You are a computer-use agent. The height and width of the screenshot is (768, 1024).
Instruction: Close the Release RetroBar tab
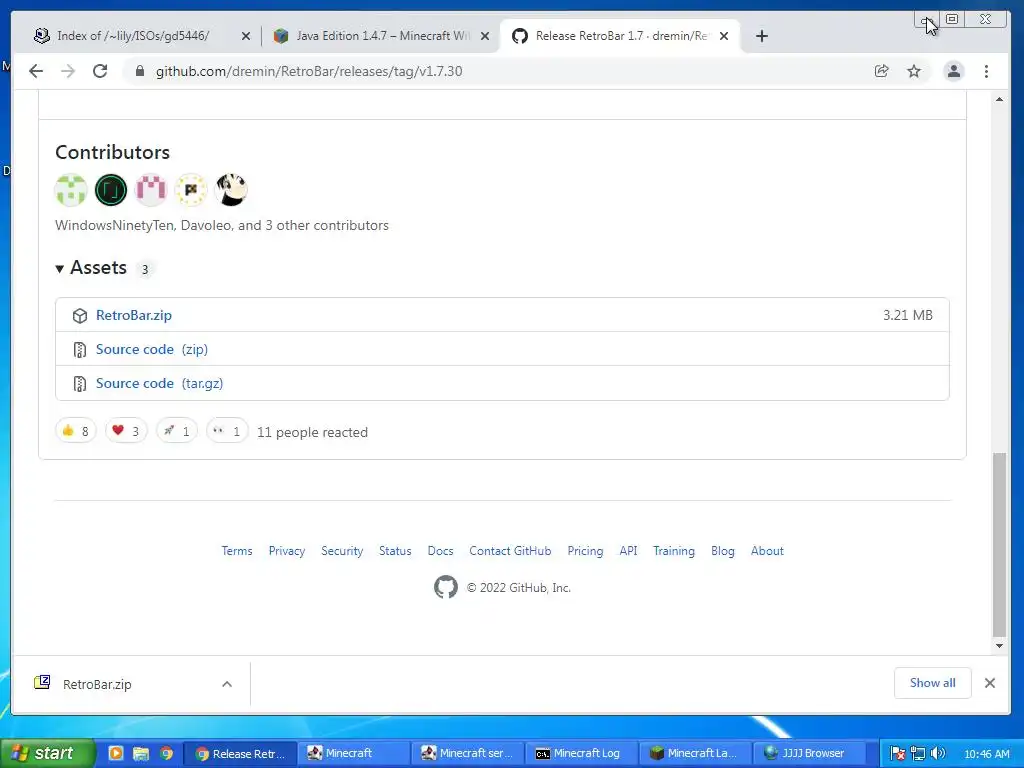point(724,36)
